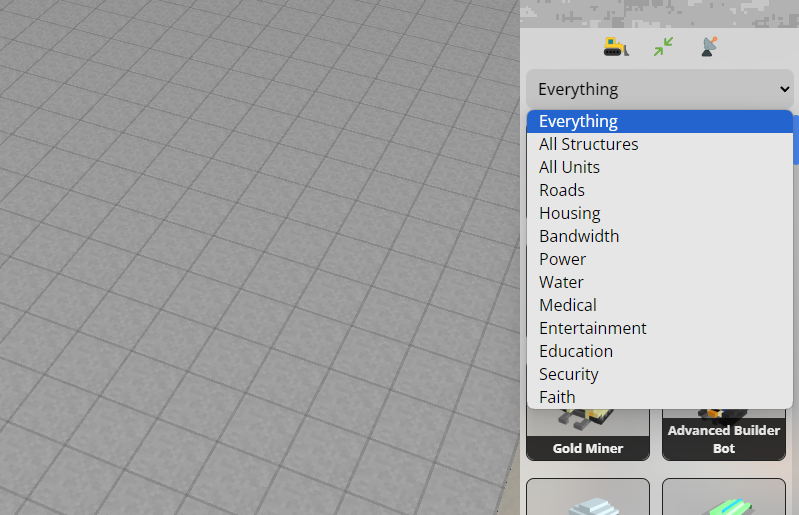
Task: Choose All Structures from the list
Action: (x=660, y=144)
